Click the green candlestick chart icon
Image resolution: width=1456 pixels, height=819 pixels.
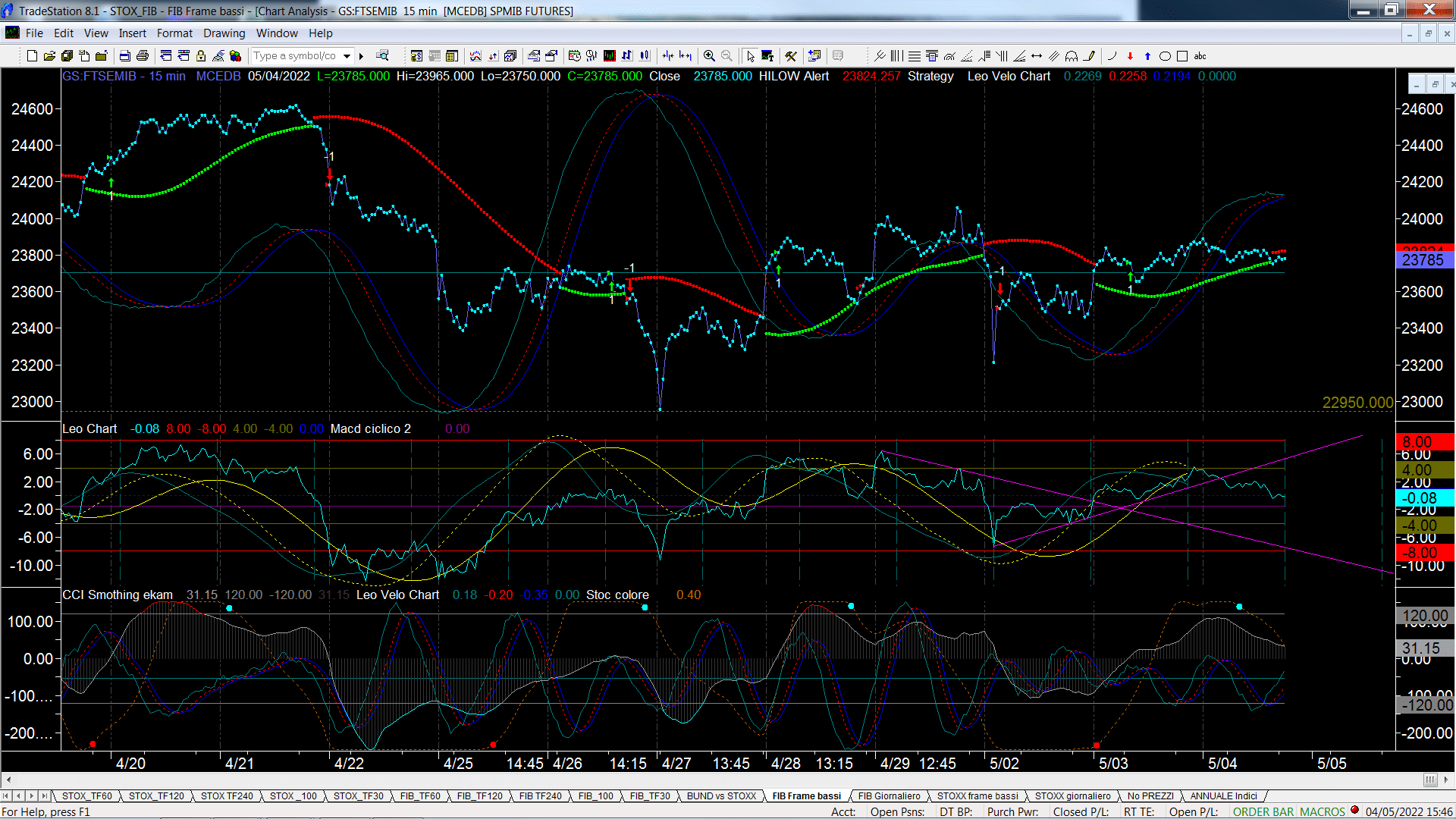point(609,56)
